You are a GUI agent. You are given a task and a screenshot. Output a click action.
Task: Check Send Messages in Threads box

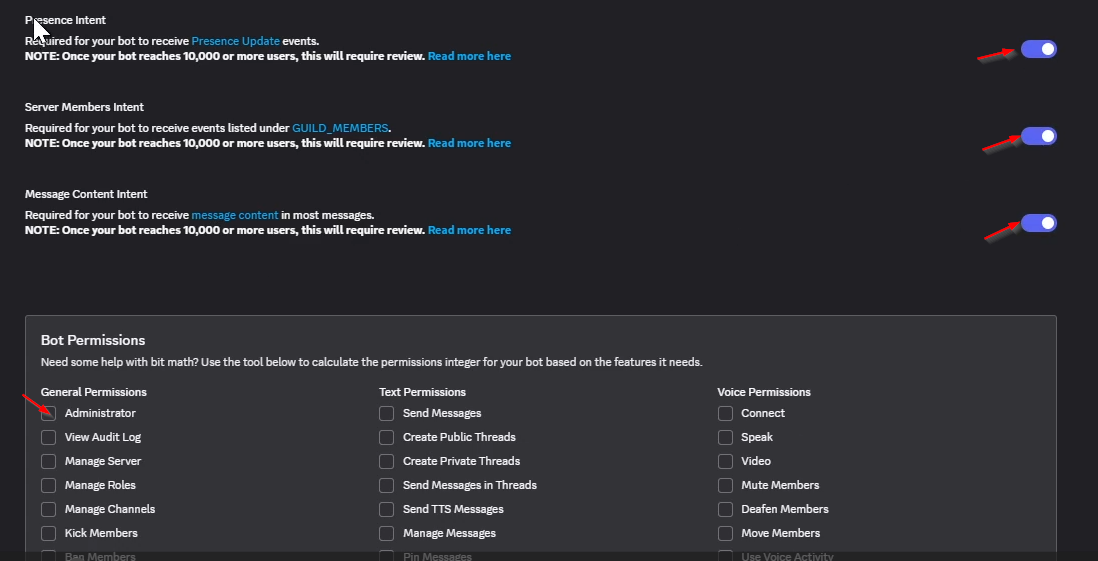click(387, 485)
